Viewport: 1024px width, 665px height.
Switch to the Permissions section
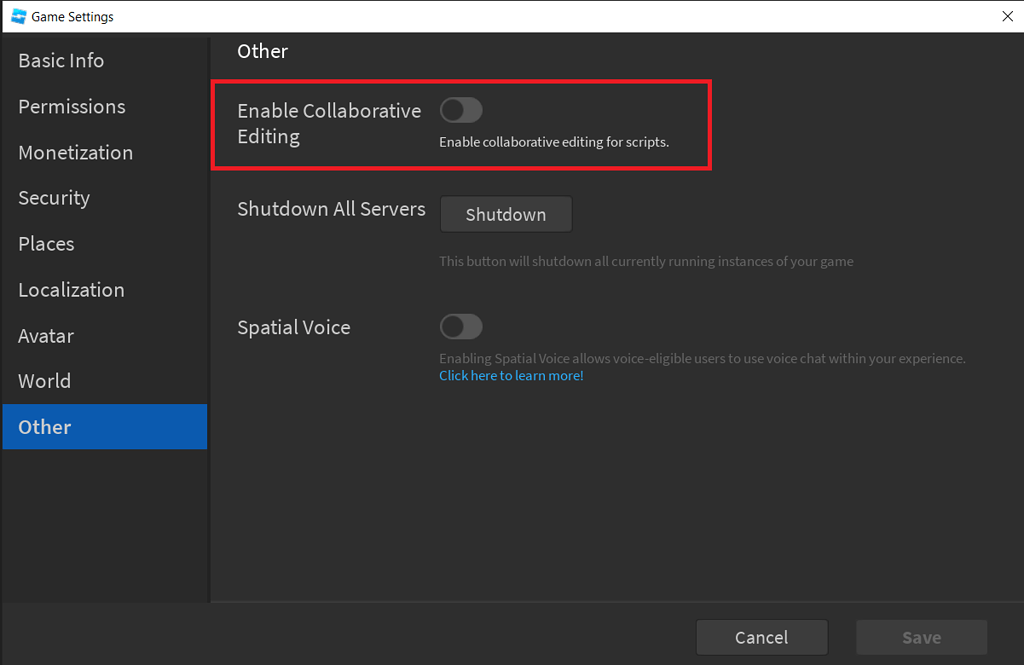coord(71,106)
